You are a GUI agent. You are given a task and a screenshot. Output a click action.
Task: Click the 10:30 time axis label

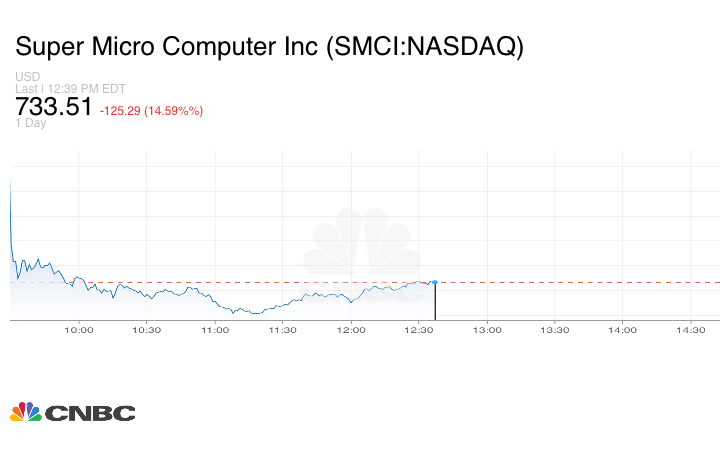147,330
